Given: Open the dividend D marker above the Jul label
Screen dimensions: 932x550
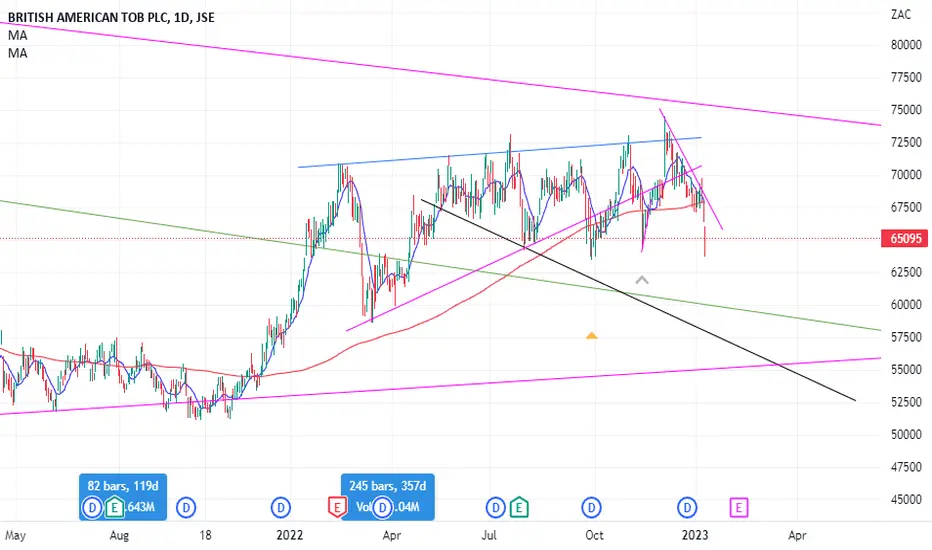Looking at the screenshot, I should pyautogui.click(x=495, y=508).
